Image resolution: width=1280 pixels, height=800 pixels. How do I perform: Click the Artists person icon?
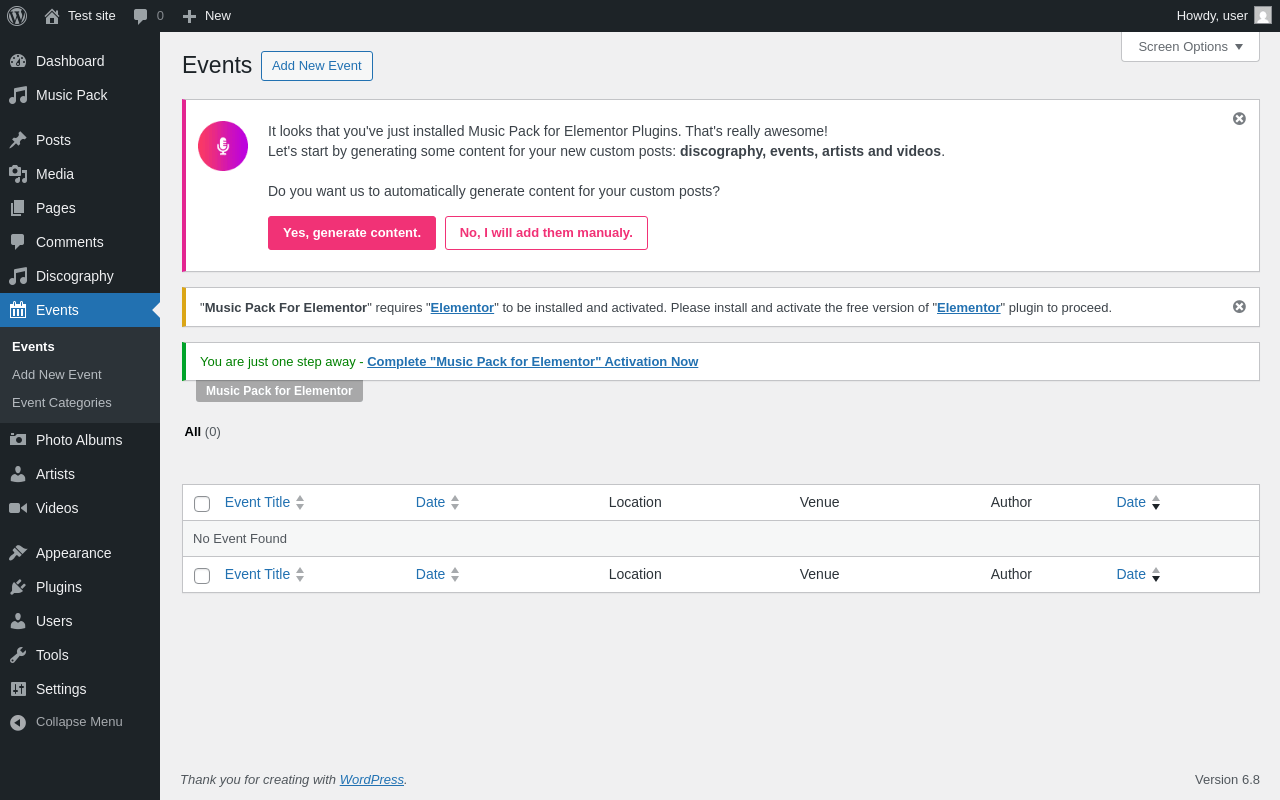[18, 474]
